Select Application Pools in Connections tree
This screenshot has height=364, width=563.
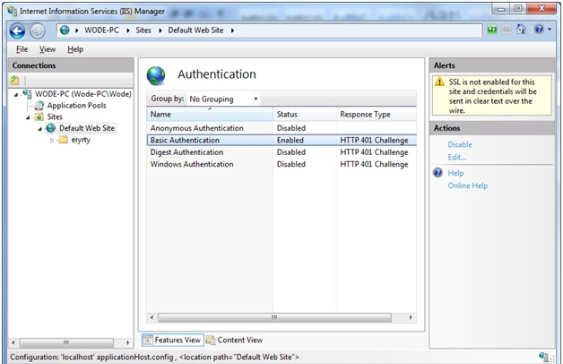point(76,106)
